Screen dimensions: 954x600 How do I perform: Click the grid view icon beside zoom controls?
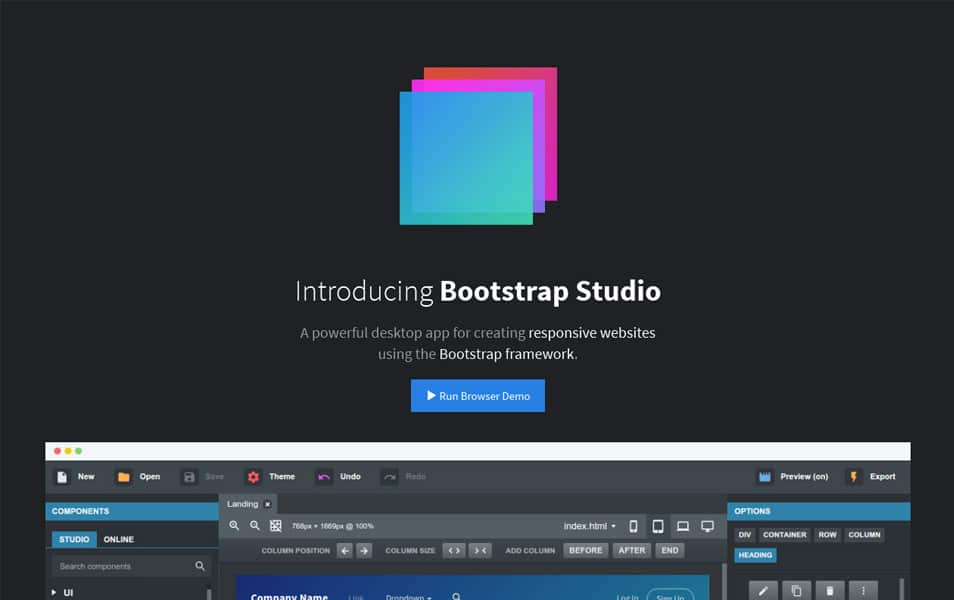pyautogui.click(x=274, y=524)
